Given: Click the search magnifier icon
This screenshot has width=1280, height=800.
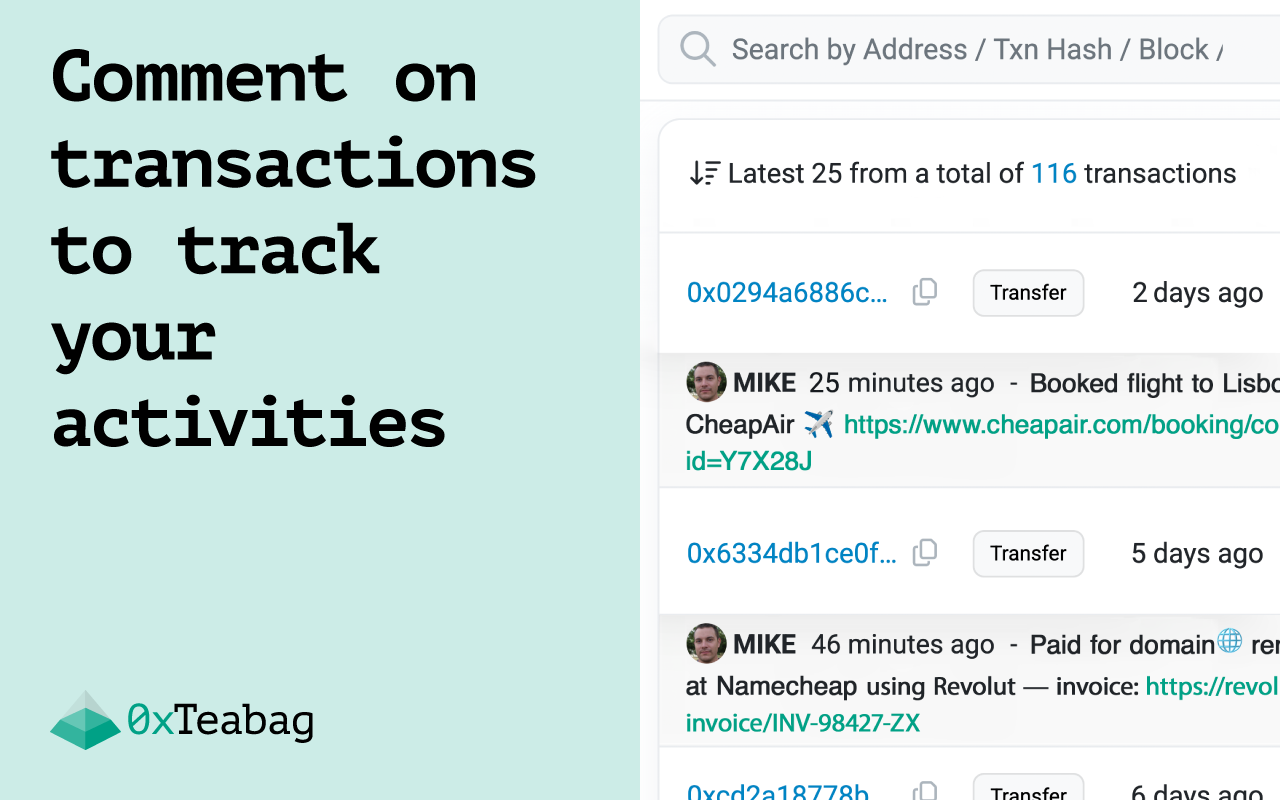Looking at the screenshot, I should tap(698, 49).
